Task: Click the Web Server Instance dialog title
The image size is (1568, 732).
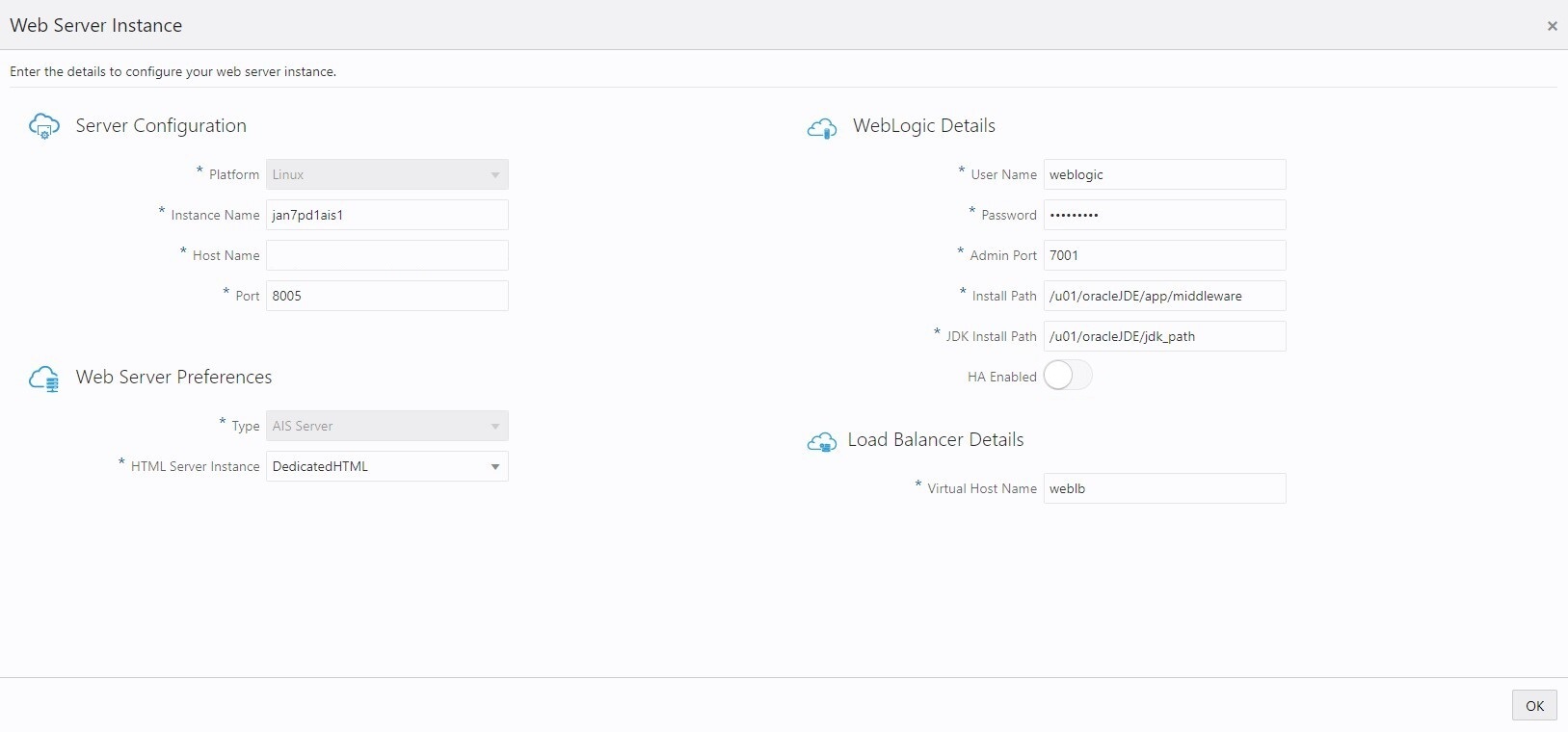Action: coord(96,26)
